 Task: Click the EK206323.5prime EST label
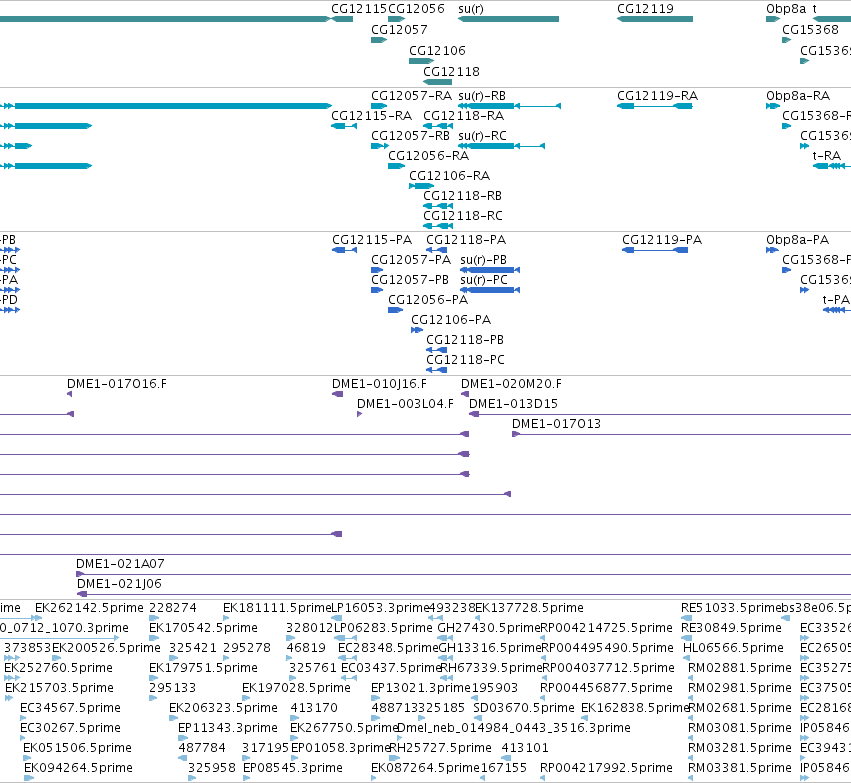click(x=224, y=709)
